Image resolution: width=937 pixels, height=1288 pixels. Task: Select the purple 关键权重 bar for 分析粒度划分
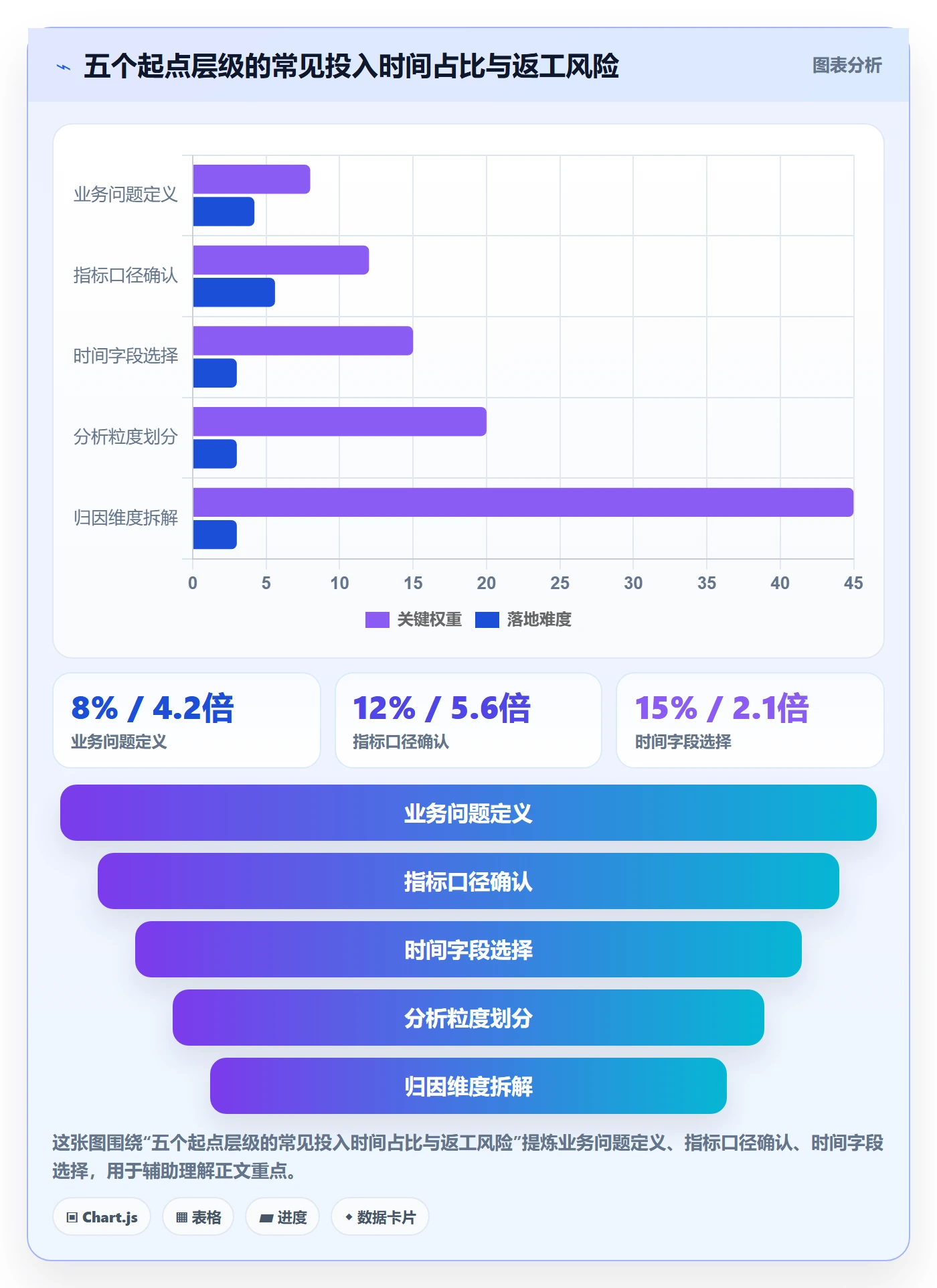tap(339, 422)
